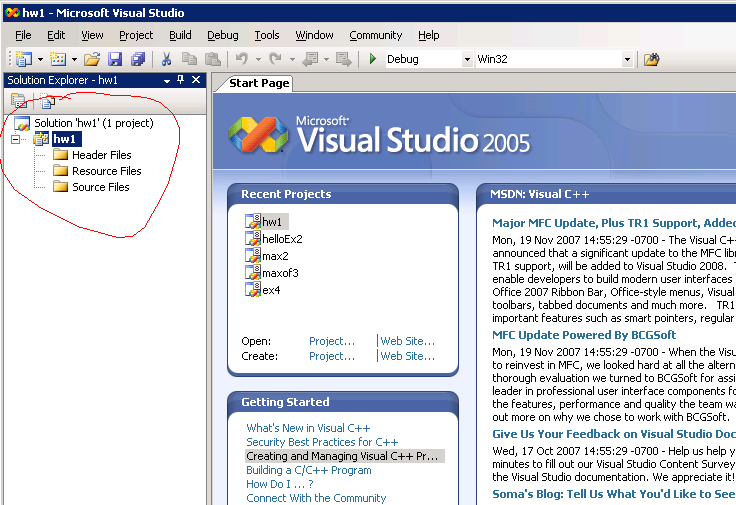Open the Navigate Backward dropdown arrow
The height and width of the screenshot is (505, 736).
point(326,60)
